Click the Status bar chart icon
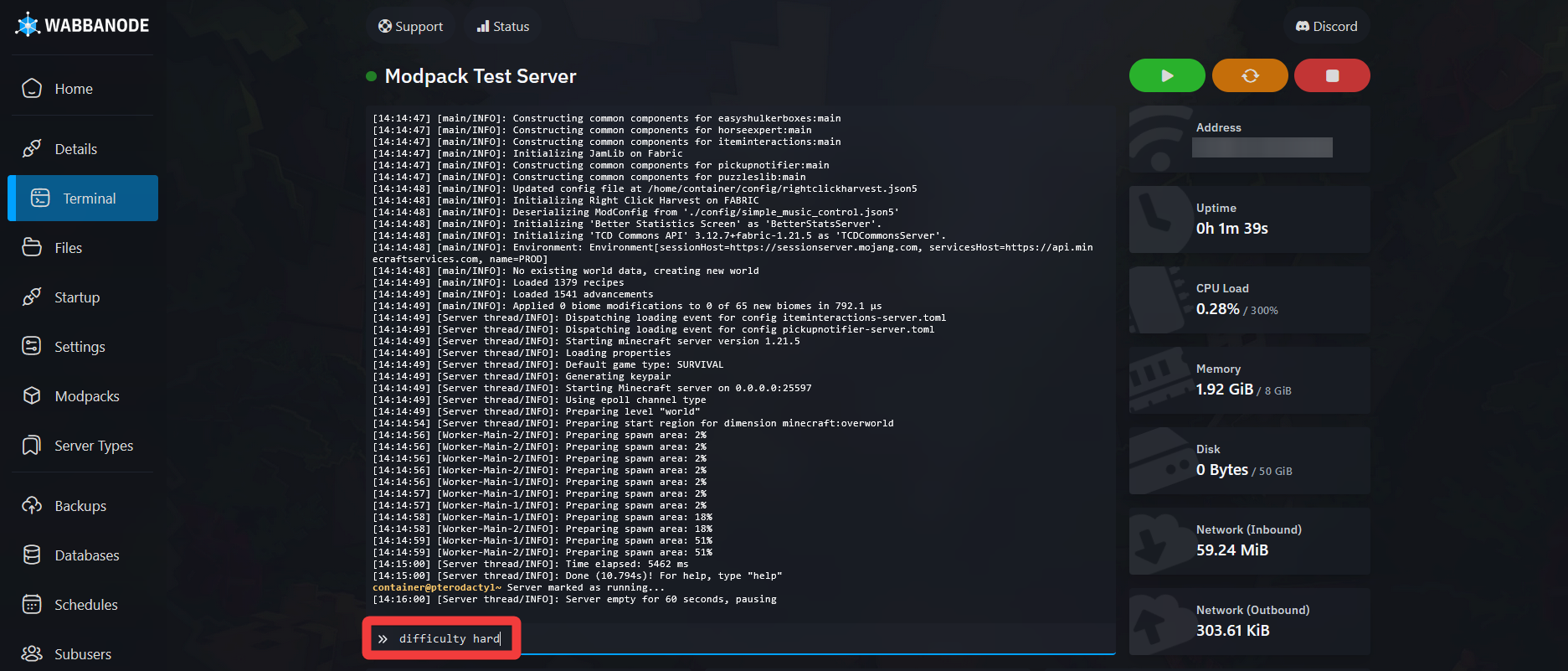This screenshot has height=671, width=1568. click(x=483, y=26)
